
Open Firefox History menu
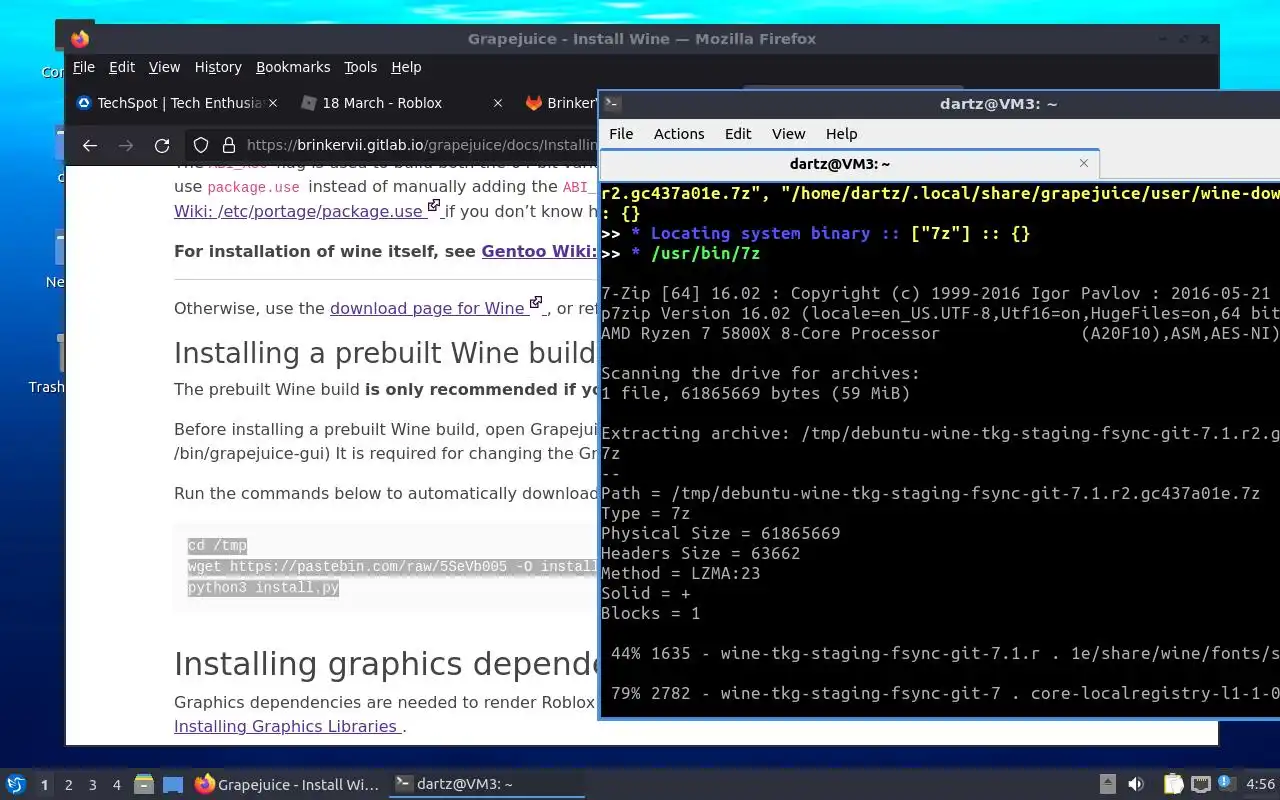pyautogui.click(x=218, y=67)
